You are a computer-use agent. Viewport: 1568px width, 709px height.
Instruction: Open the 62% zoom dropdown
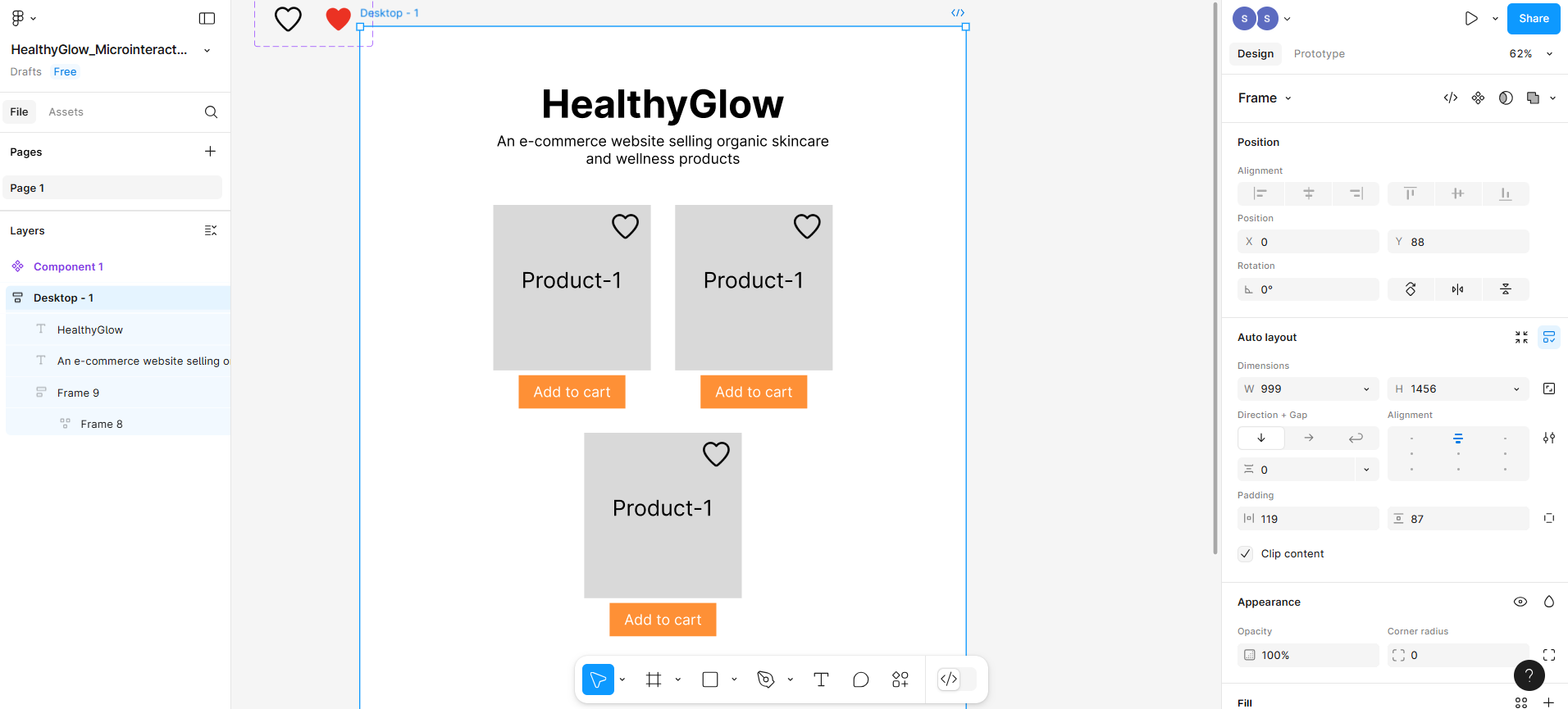tap(1530, 54)
